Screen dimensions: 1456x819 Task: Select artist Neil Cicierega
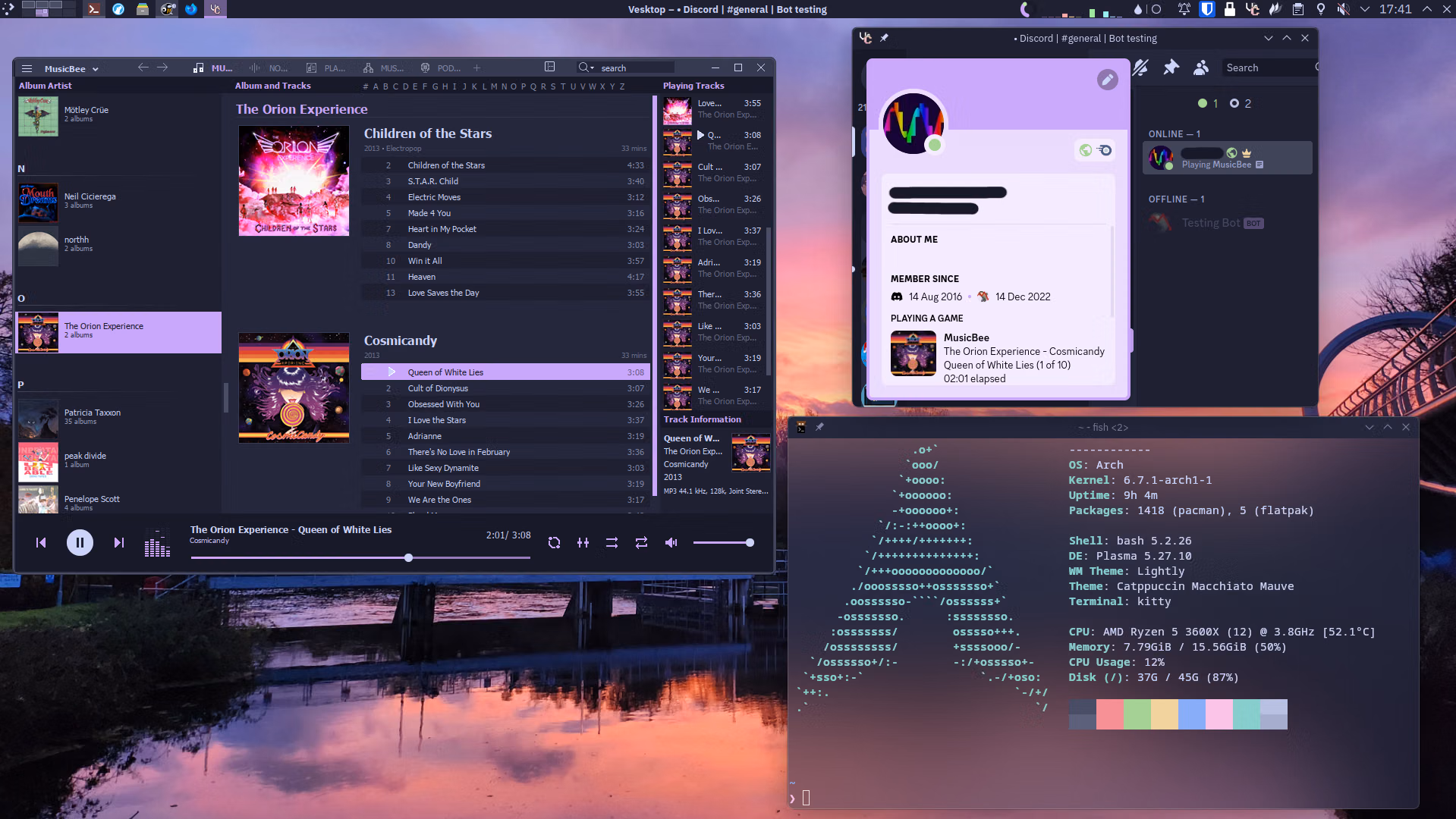click(x=119, y=202)
